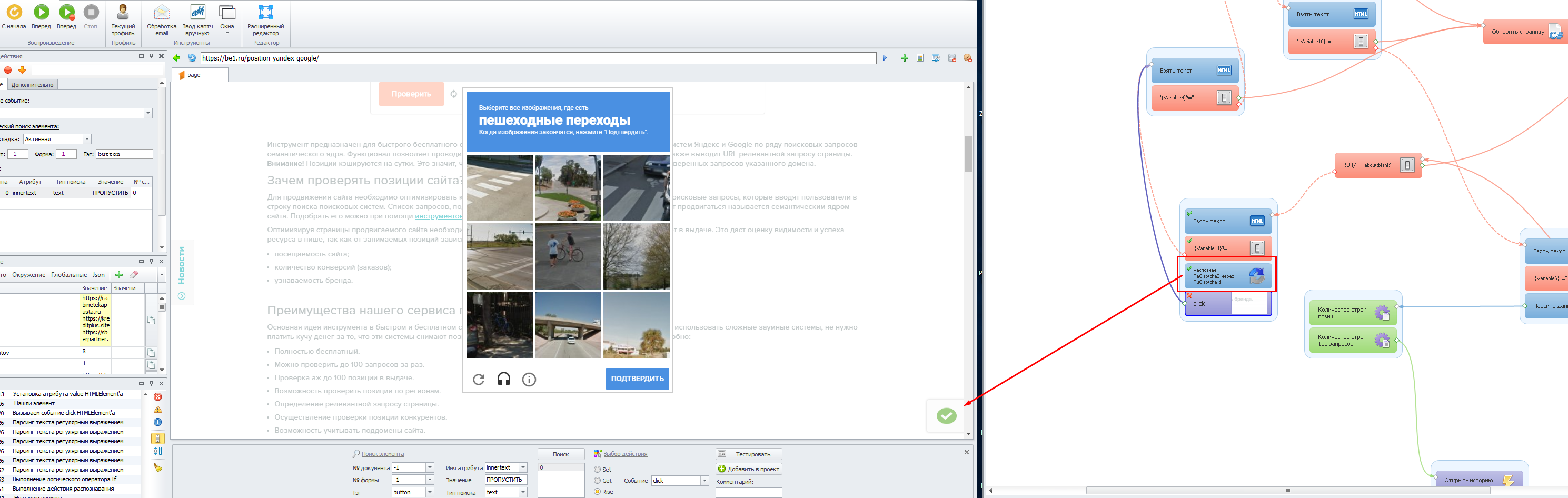Image resolution: width=1568 pixels, height=498 pixels.
Task: Click the Поиск button
Action: (561, 454)
